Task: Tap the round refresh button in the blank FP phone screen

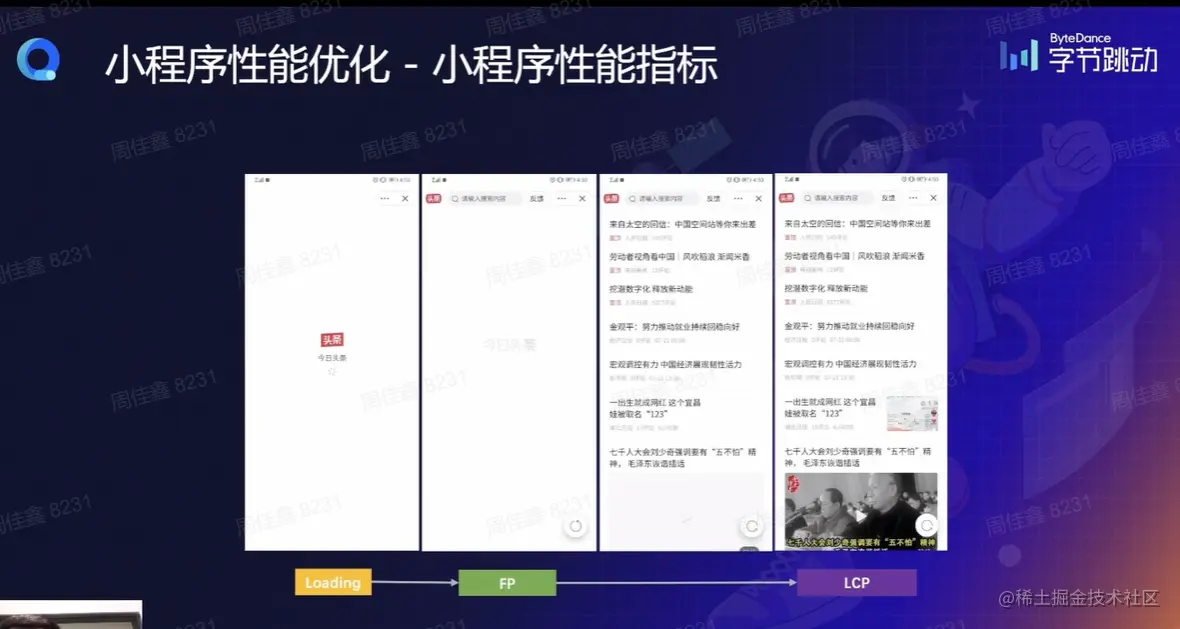Action: point(576,527)
